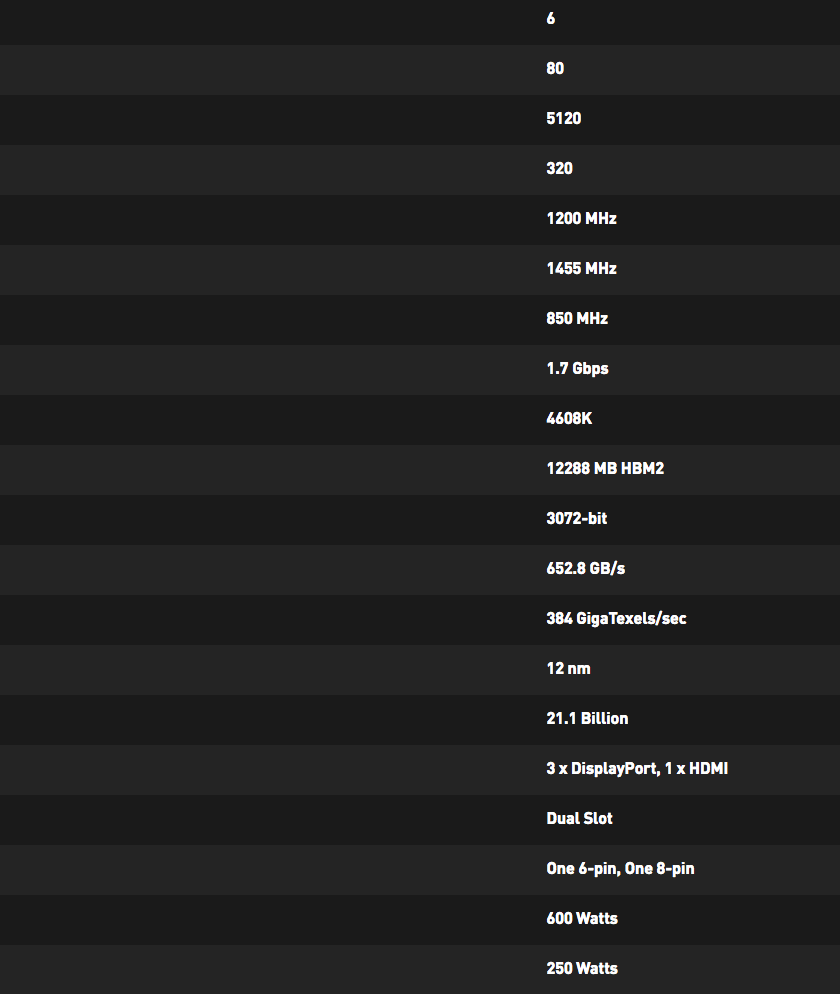Select the "12288 MB HBM2" memory entry
The width and height of the screenshot is (840, 994).
pyautogui.click(x=605, y=469)
